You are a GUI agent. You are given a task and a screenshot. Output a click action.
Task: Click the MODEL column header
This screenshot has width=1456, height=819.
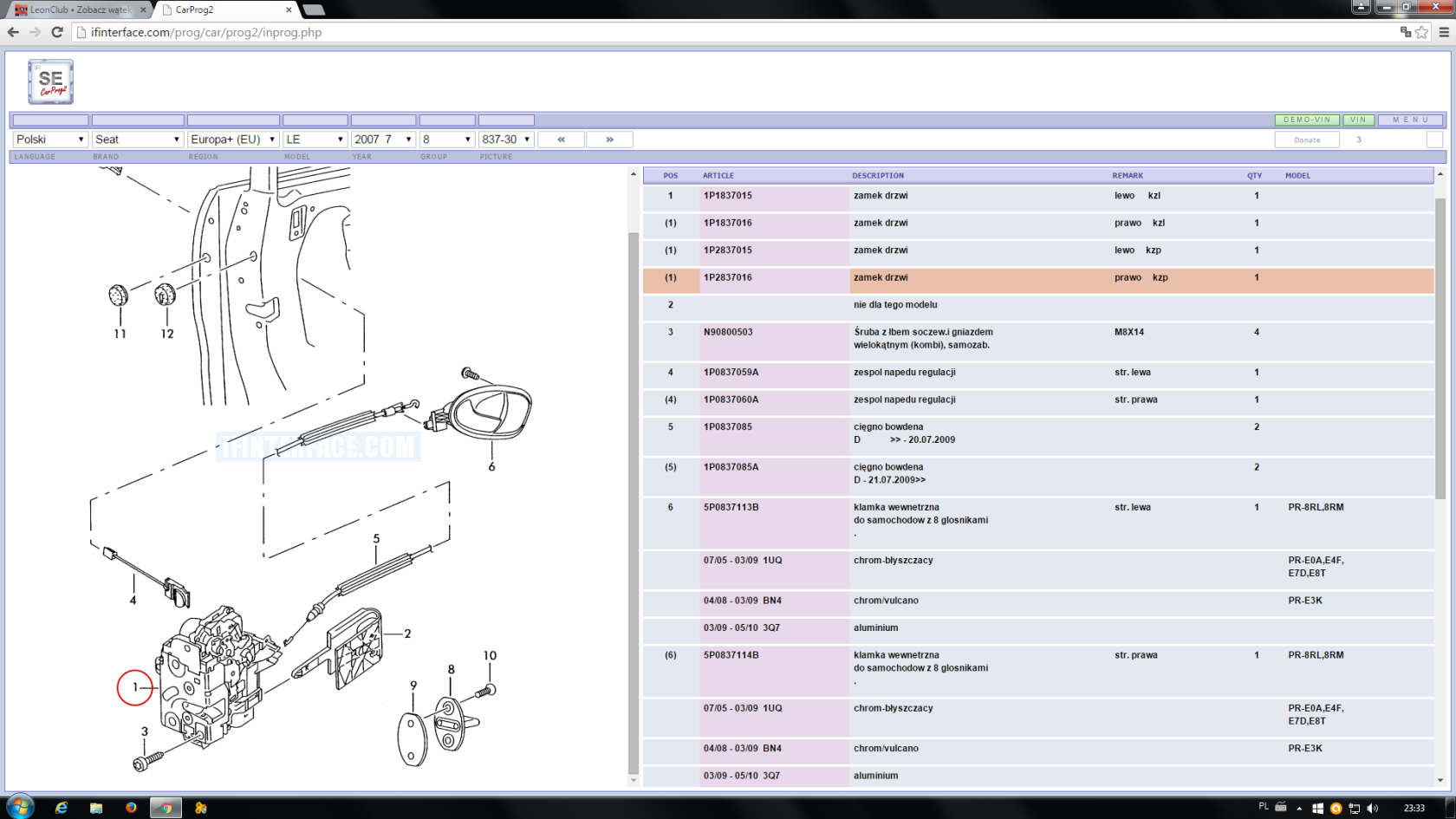1297,176
